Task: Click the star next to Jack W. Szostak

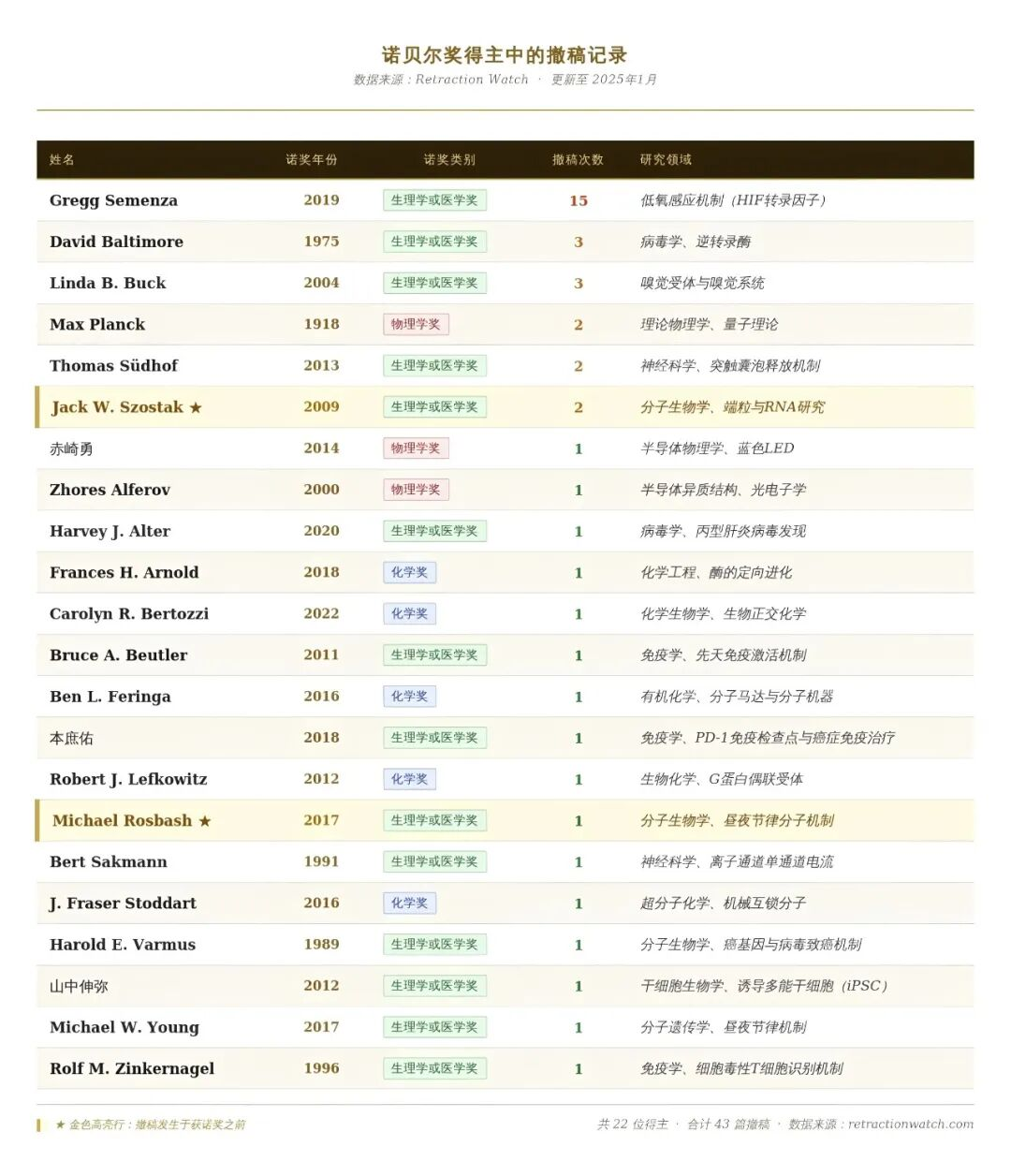Action: [196, 407]
